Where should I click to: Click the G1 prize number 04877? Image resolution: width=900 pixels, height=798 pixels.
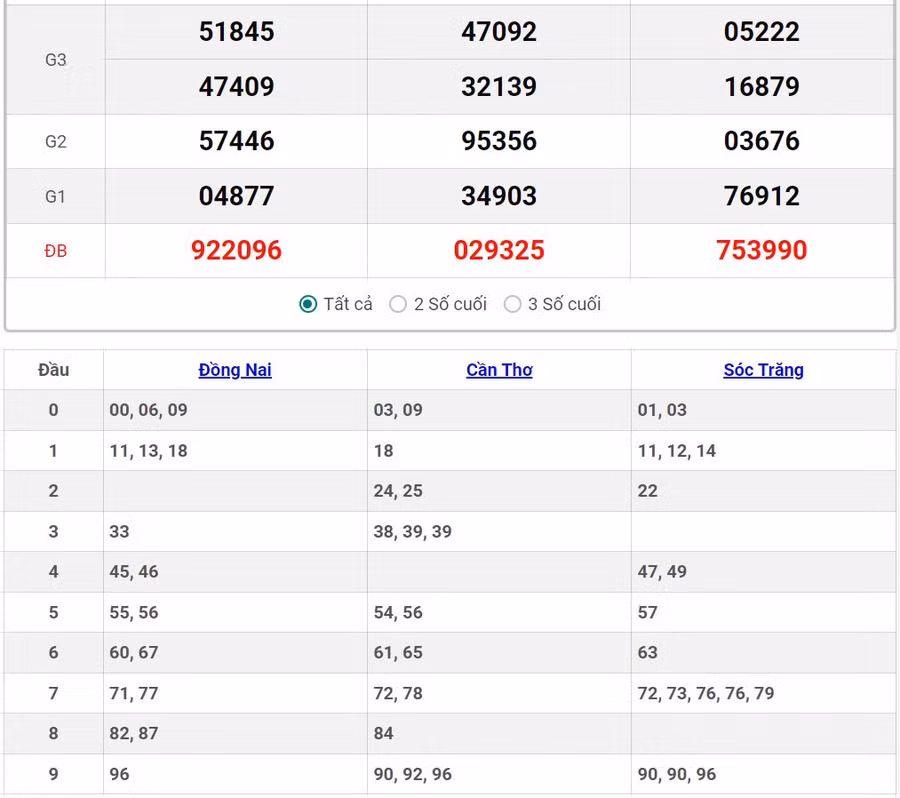(x=236, y=196)
